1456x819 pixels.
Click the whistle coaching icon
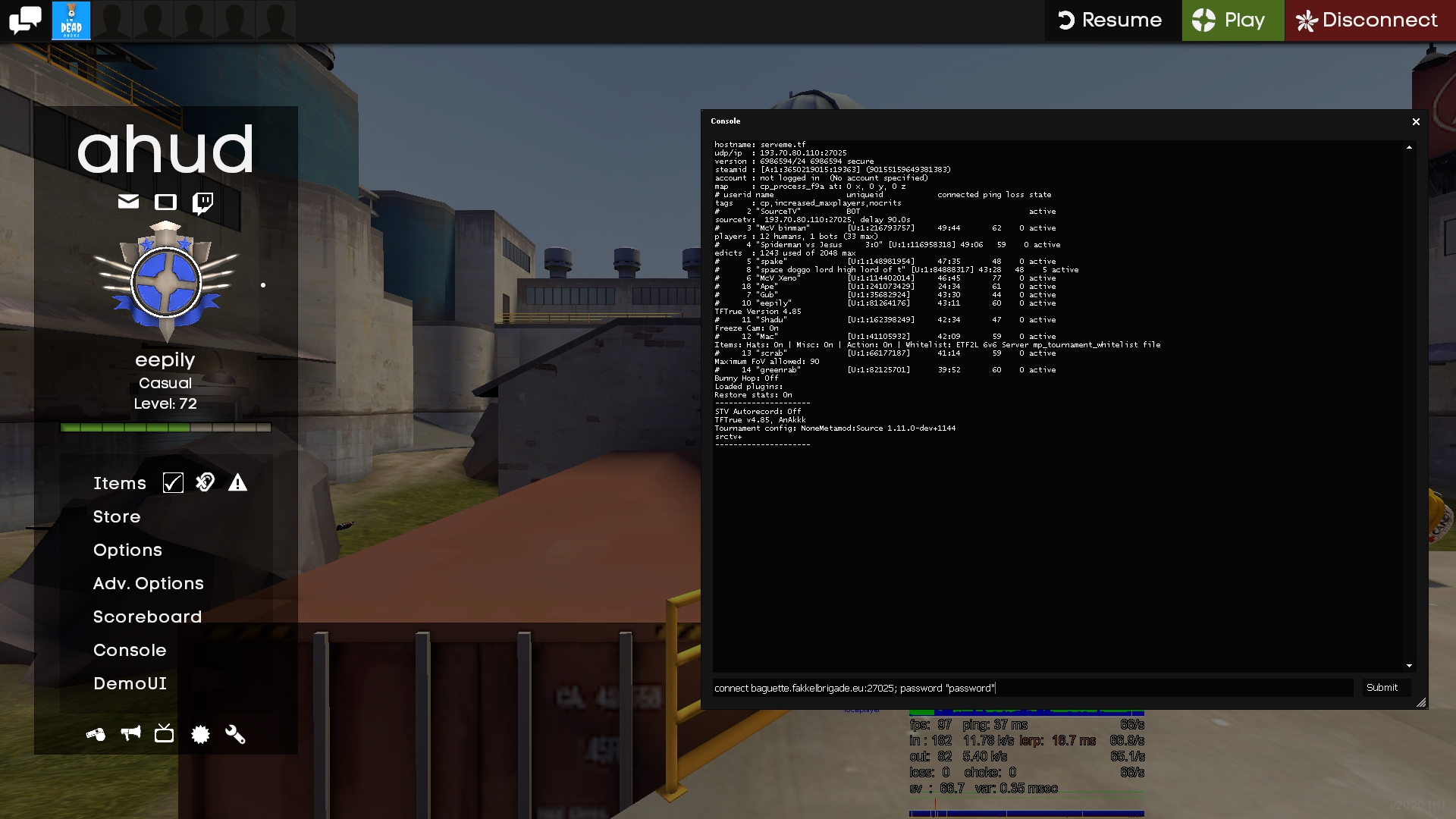coord(96,734)
